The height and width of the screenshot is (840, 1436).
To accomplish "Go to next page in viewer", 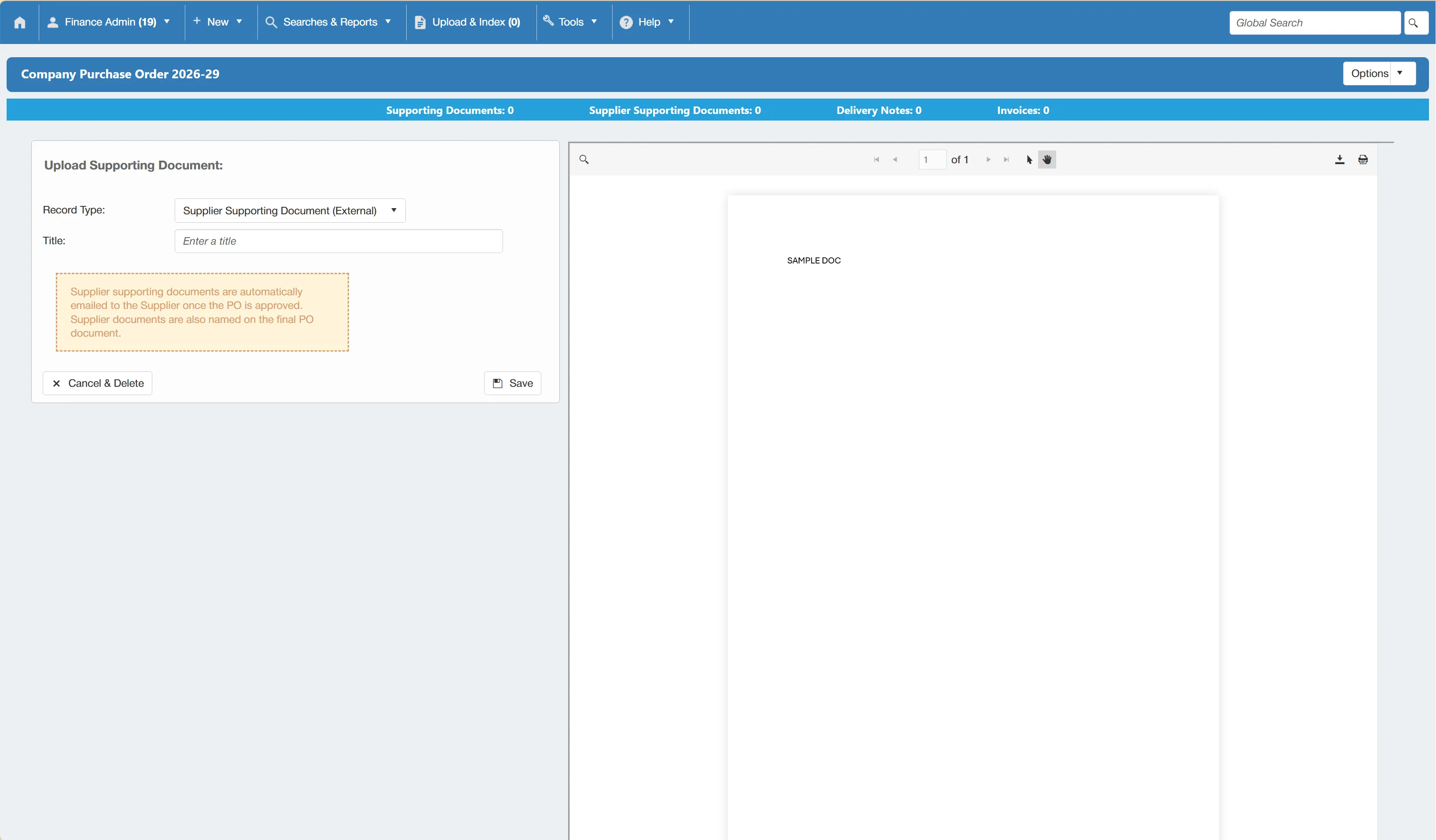I will click(x=988, y=160).
